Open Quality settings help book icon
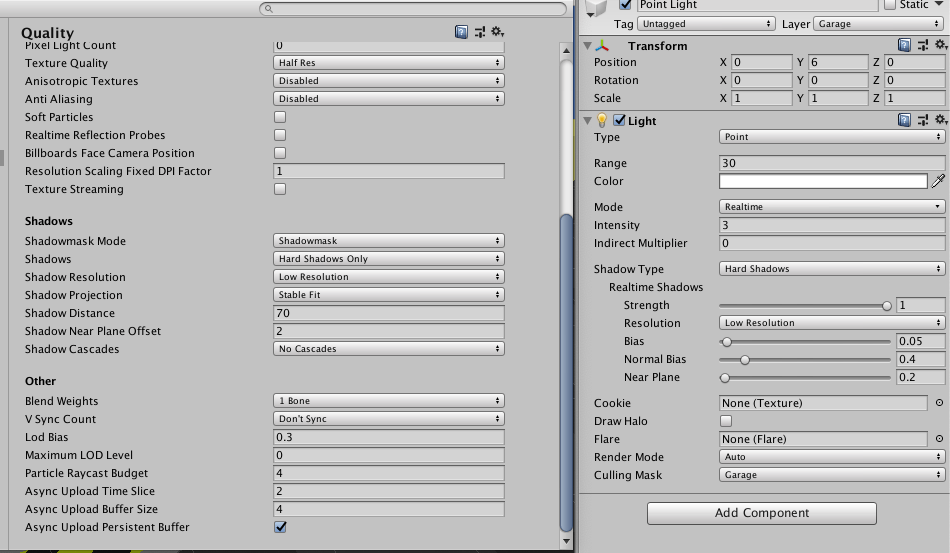 [461, 32]
